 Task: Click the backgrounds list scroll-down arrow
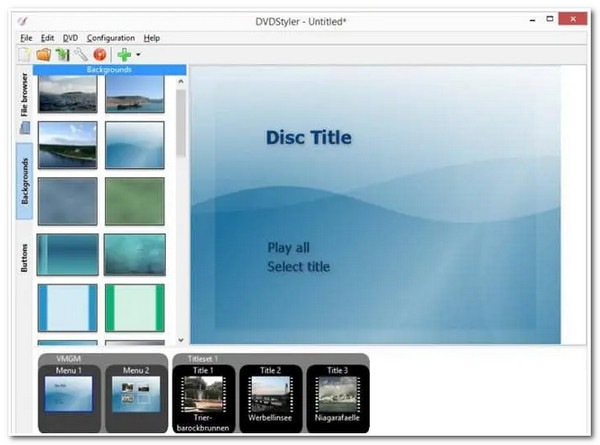pyautogui.click(x=181, y=340)
